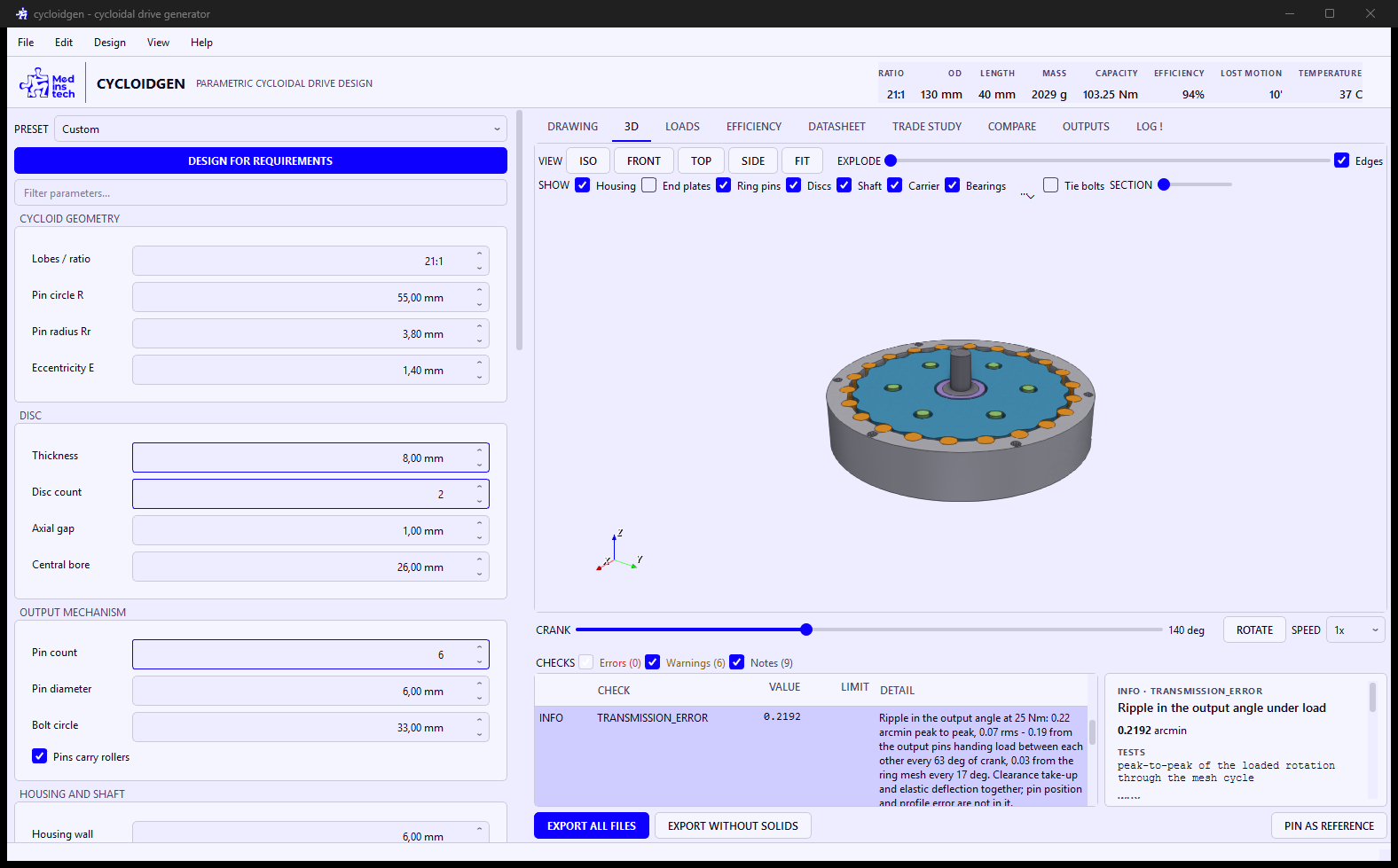Click the cycloidgen app icon in title bar
This screenshot has width=1398, height=868.
click(x=21, y=14)
